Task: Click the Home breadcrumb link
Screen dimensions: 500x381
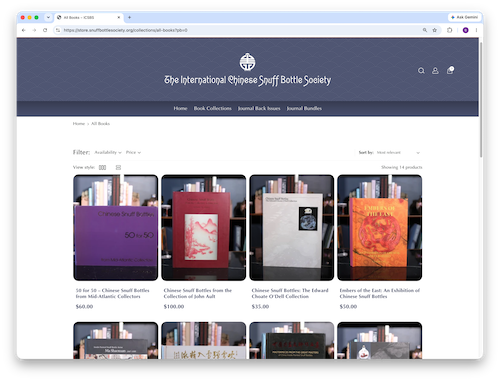Action: [79, 124]
